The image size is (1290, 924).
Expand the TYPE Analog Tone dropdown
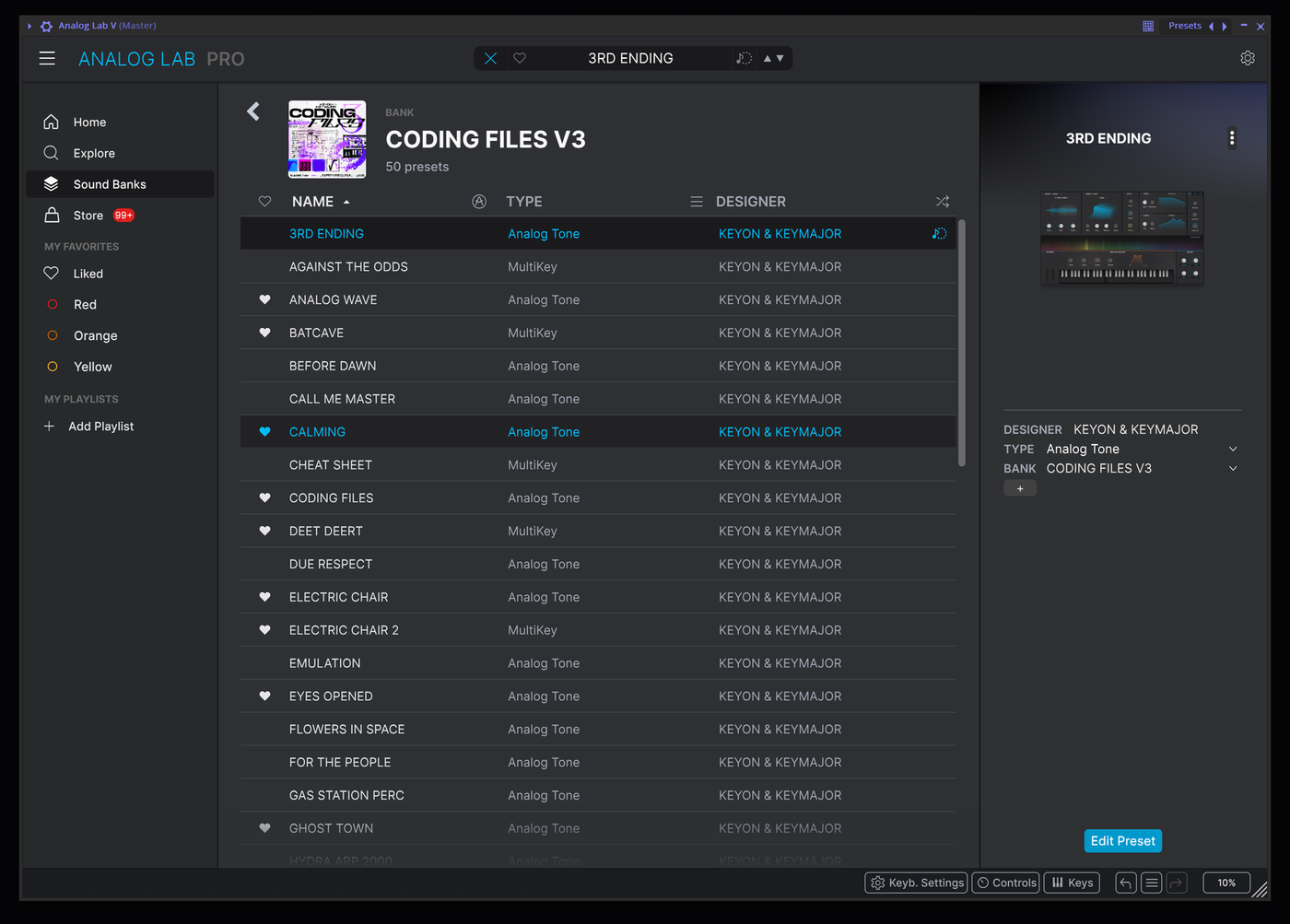click(x=1233, y=449)
